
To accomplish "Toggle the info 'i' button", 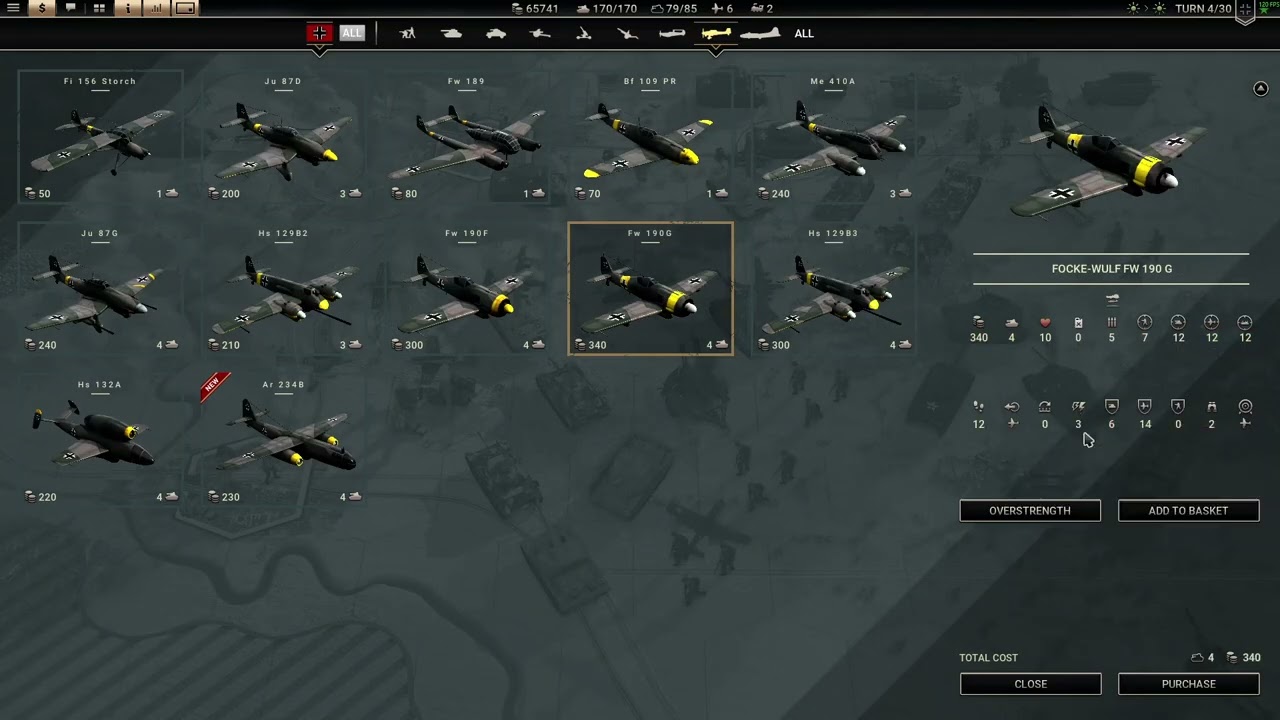I will tap(128, 8).
